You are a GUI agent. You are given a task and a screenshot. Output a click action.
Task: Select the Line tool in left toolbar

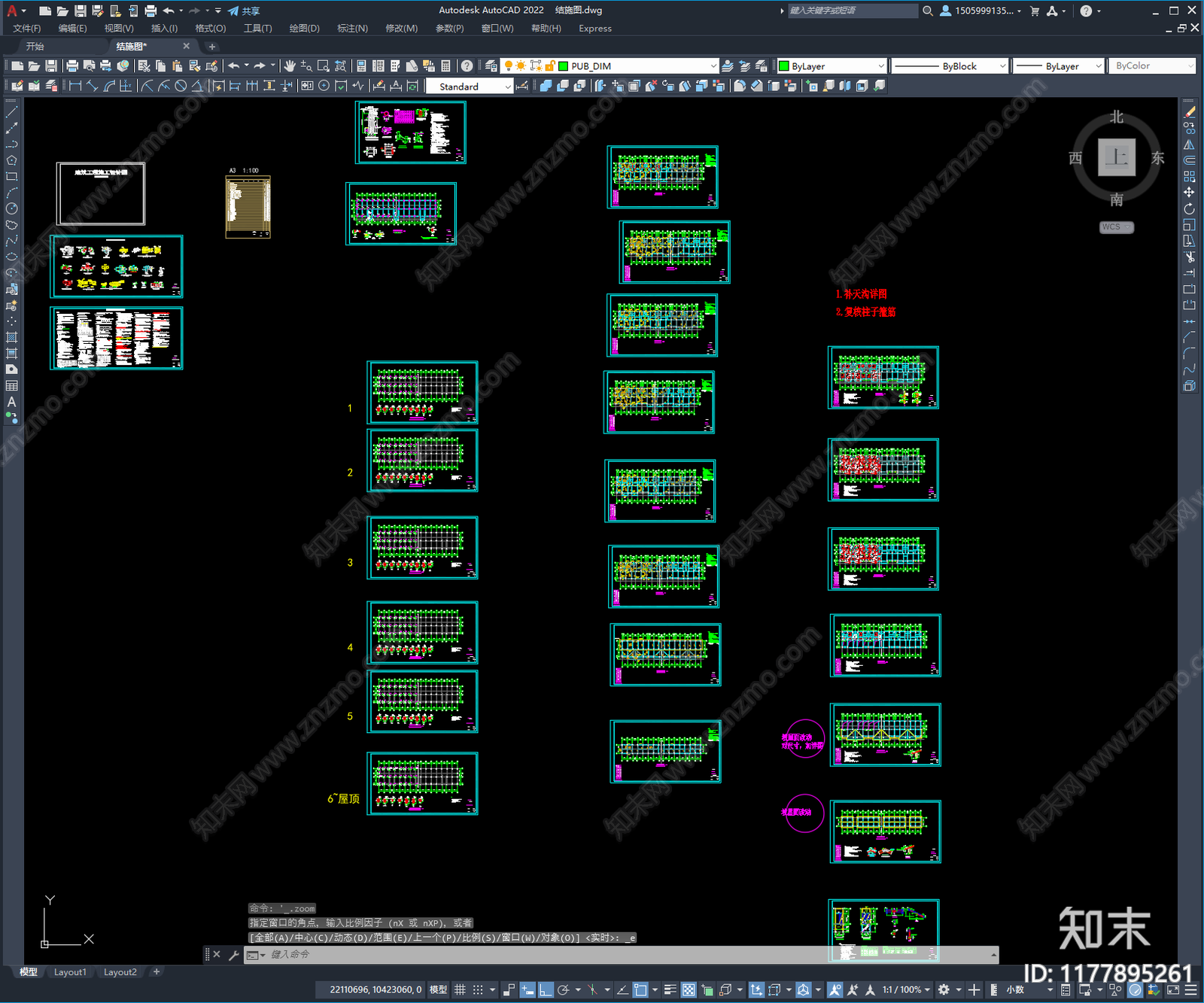tap(11, 111)
